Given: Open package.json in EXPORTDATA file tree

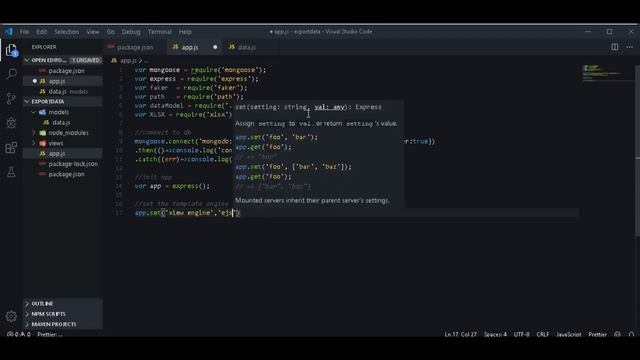Looking at the screenshot, I should pos(62,174).
